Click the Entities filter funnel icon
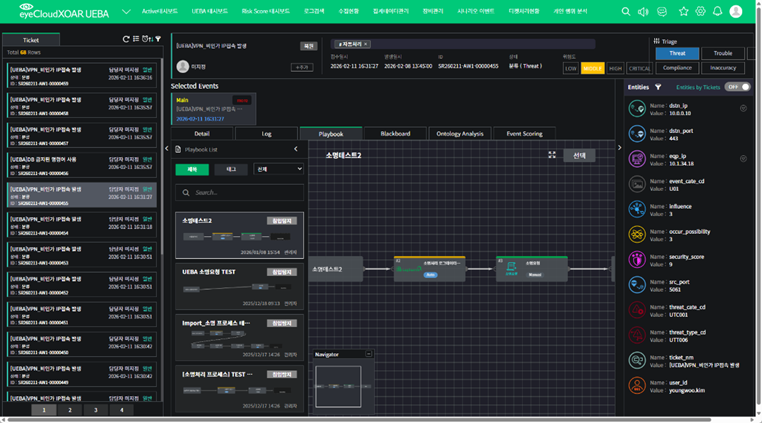Screen dimensions: 762x423 (x=658, y=87)
